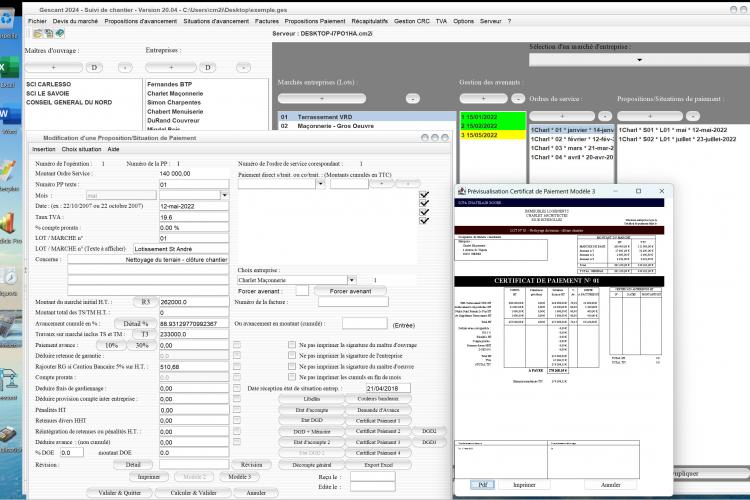This screenshot has height=500, width=750.
Task: Click the D button under Maîtres d'ouvrage
Action: click(x=94, y=67)
